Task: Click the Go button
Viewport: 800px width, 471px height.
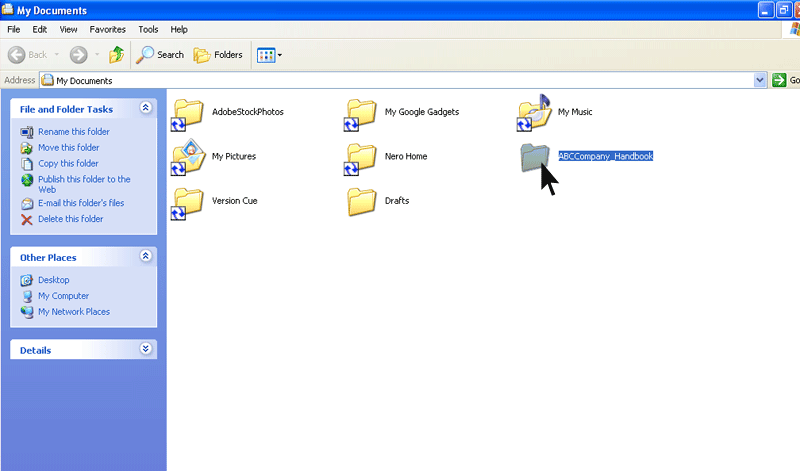Action: [x=785, y=80]
